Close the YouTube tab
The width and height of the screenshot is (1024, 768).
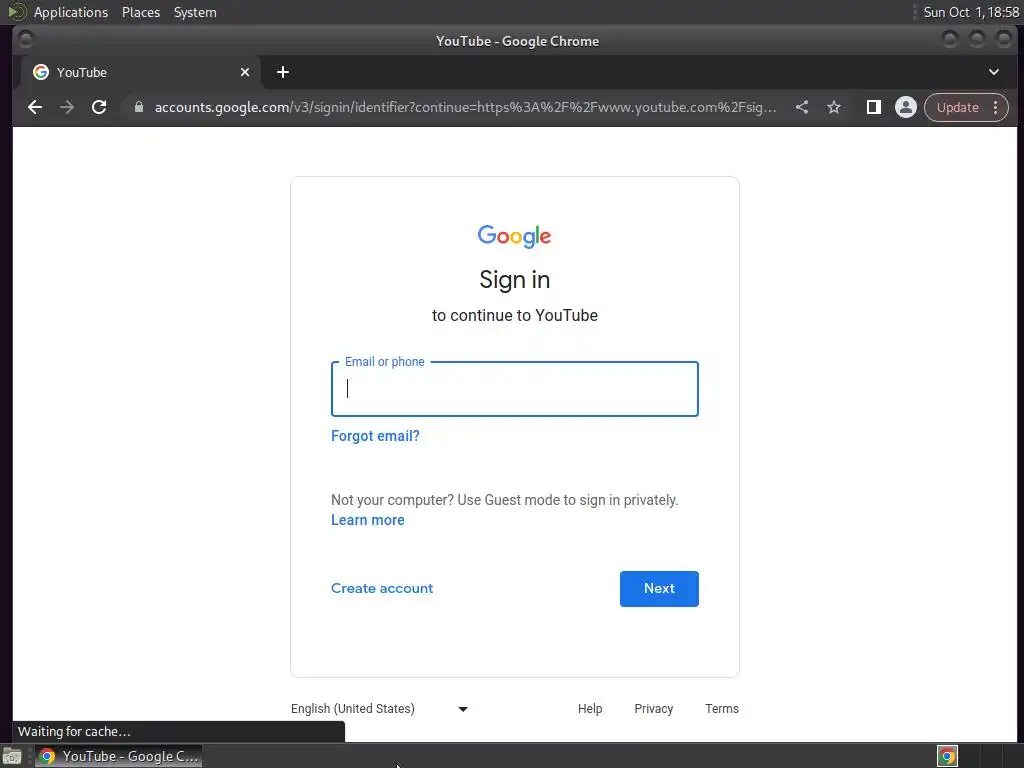[245, 72]
